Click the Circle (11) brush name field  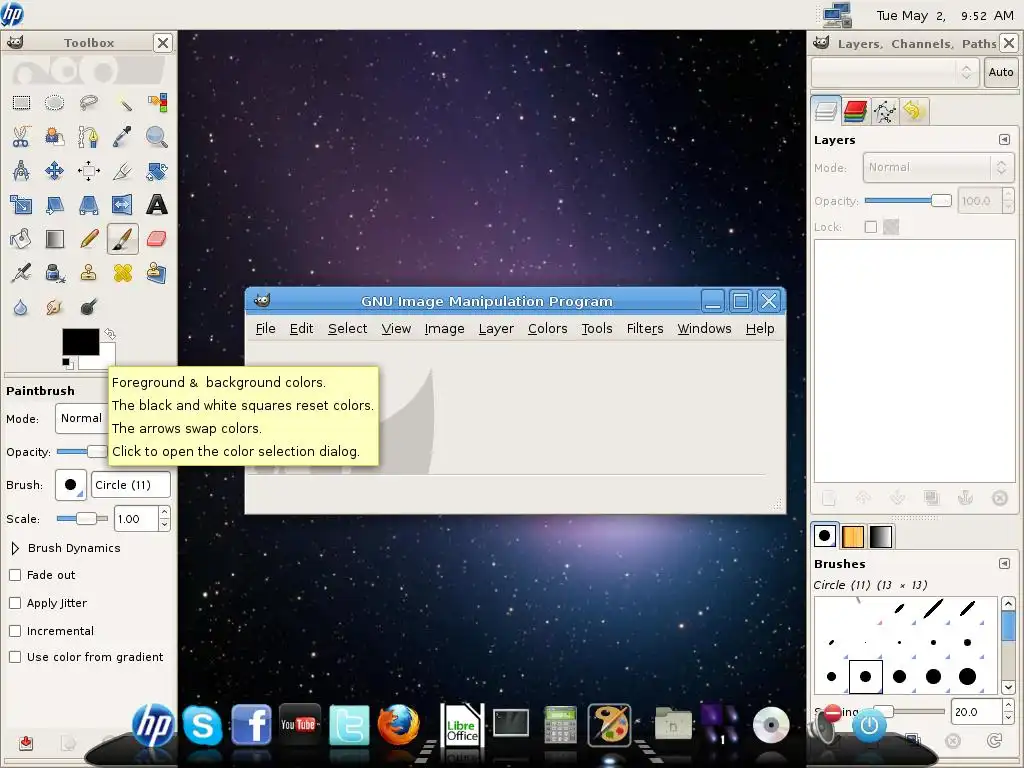(x=131, y=485)
